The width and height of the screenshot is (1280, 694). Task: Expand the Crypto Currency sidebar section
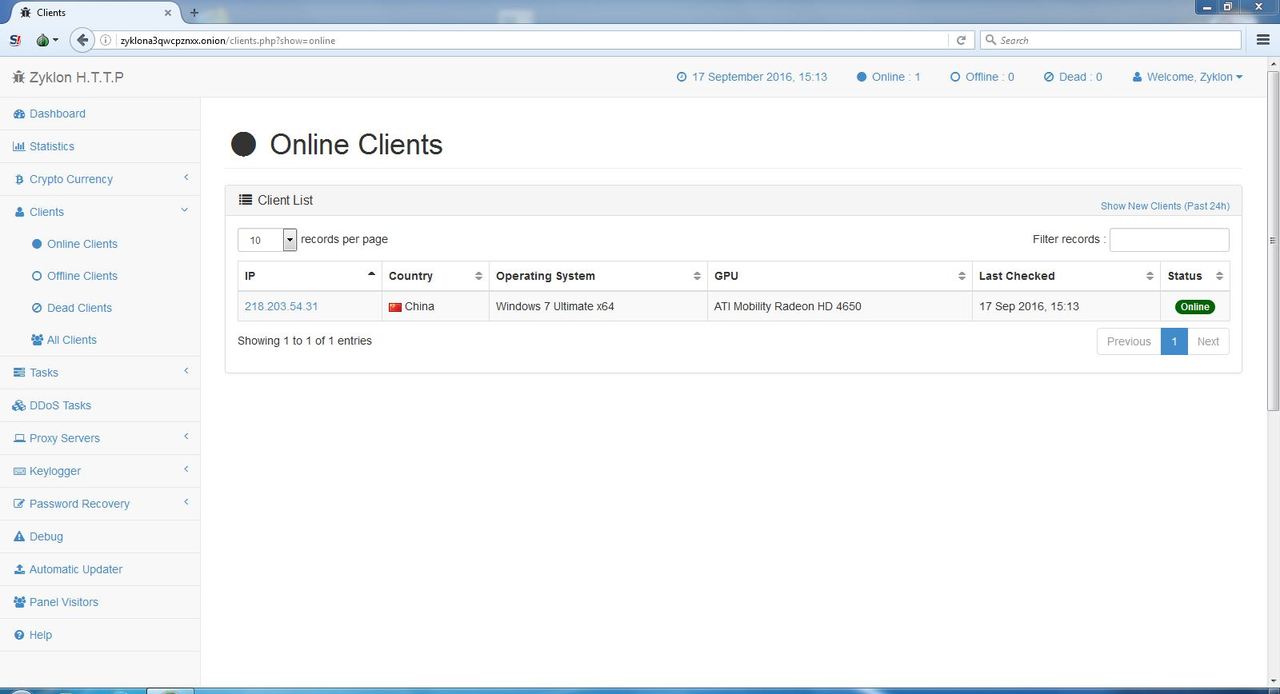pyautogui.click(x=100, y=179)
